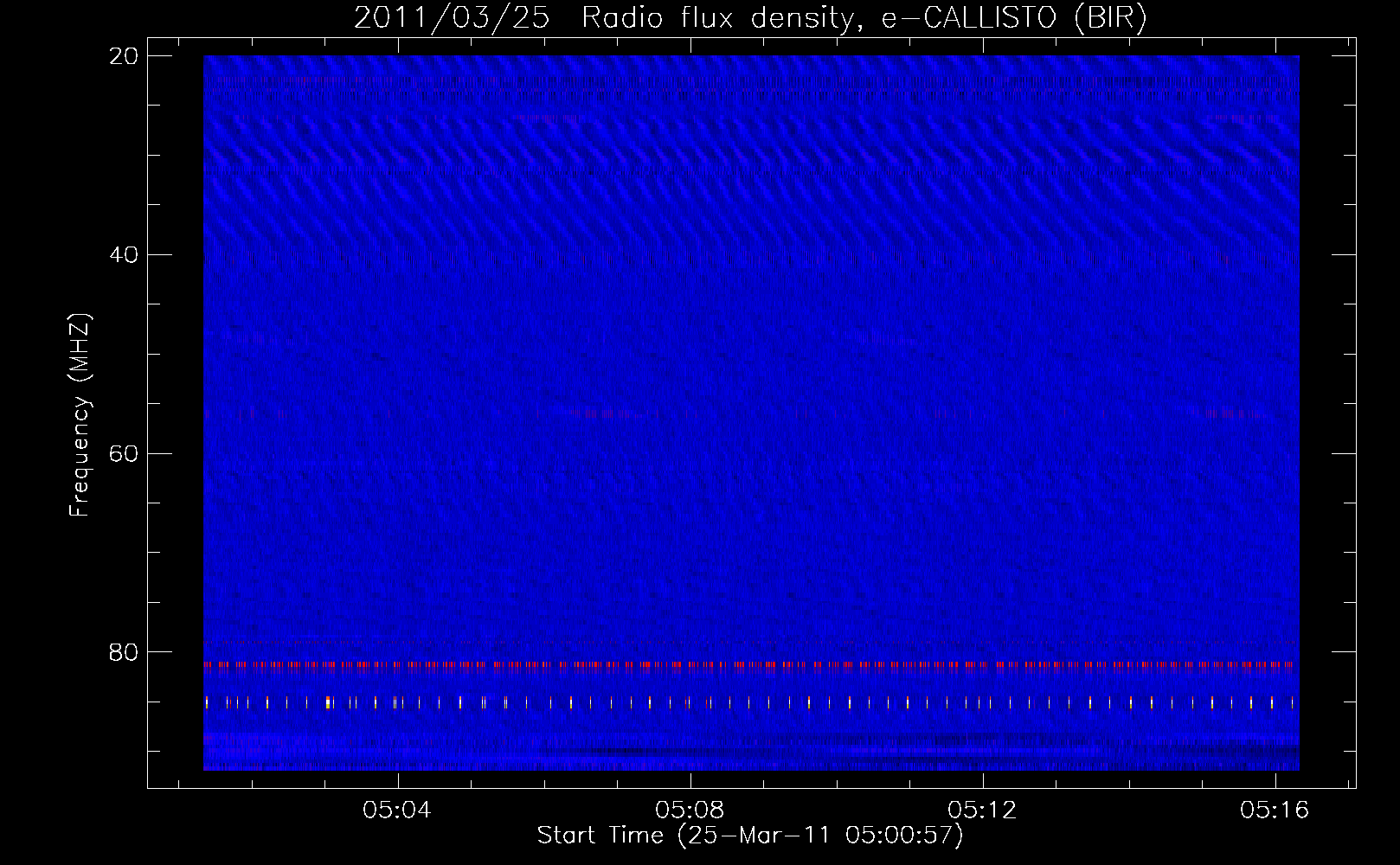Click the yellow dashed line near 85 MHz
The image size is (1400, 865).
click(750, 702)
